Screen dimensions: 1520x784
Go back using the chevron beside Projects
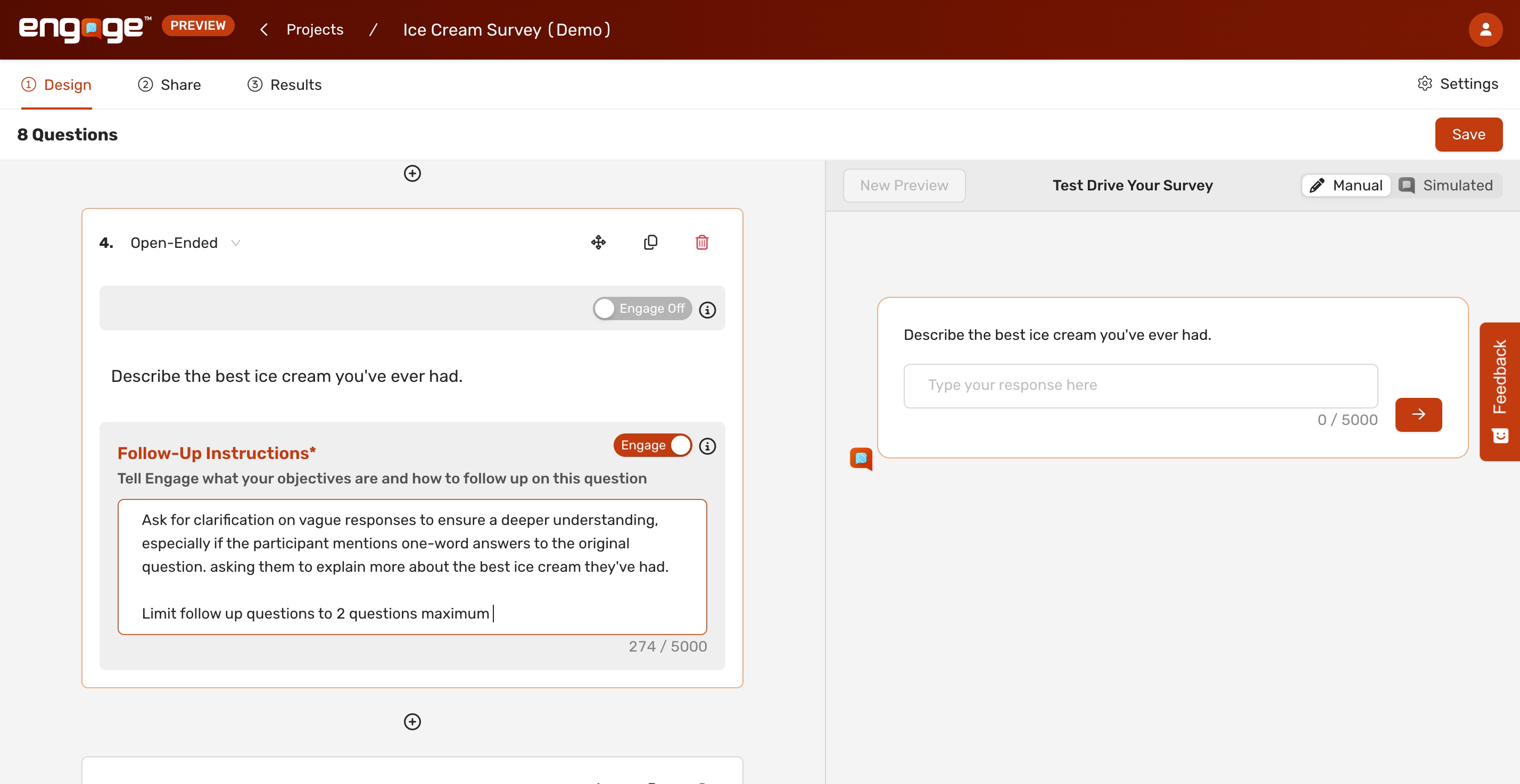tap(264, 29)
